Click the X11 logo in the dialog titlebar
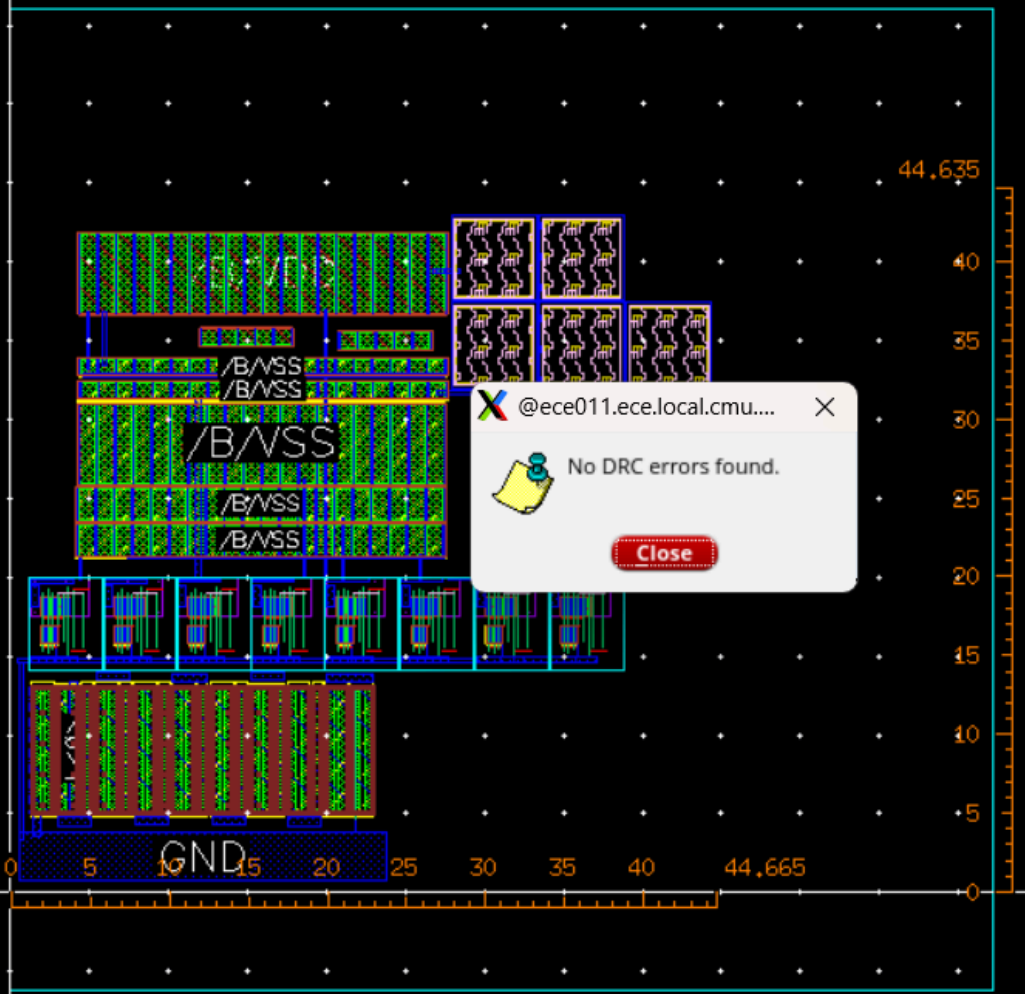The width and height of the screenshot is (1025, 994). pos(492,406)
